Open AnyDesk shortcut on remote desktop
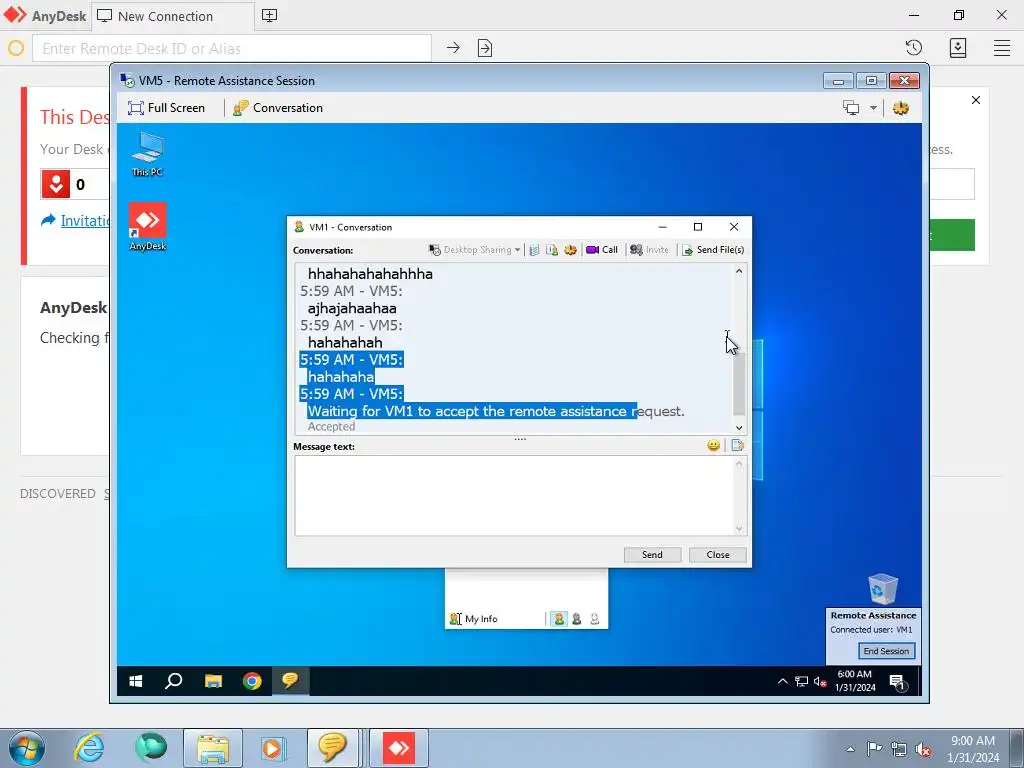Viewport: 1024px width, 768px height. point(148,227)
